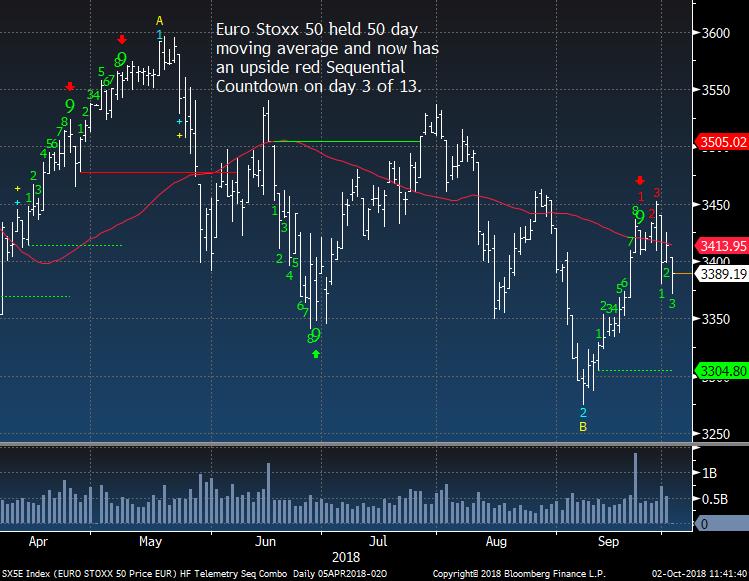Click the 3550 price axis label
This screenshot has width=749, height=581.
pos(716,90)
